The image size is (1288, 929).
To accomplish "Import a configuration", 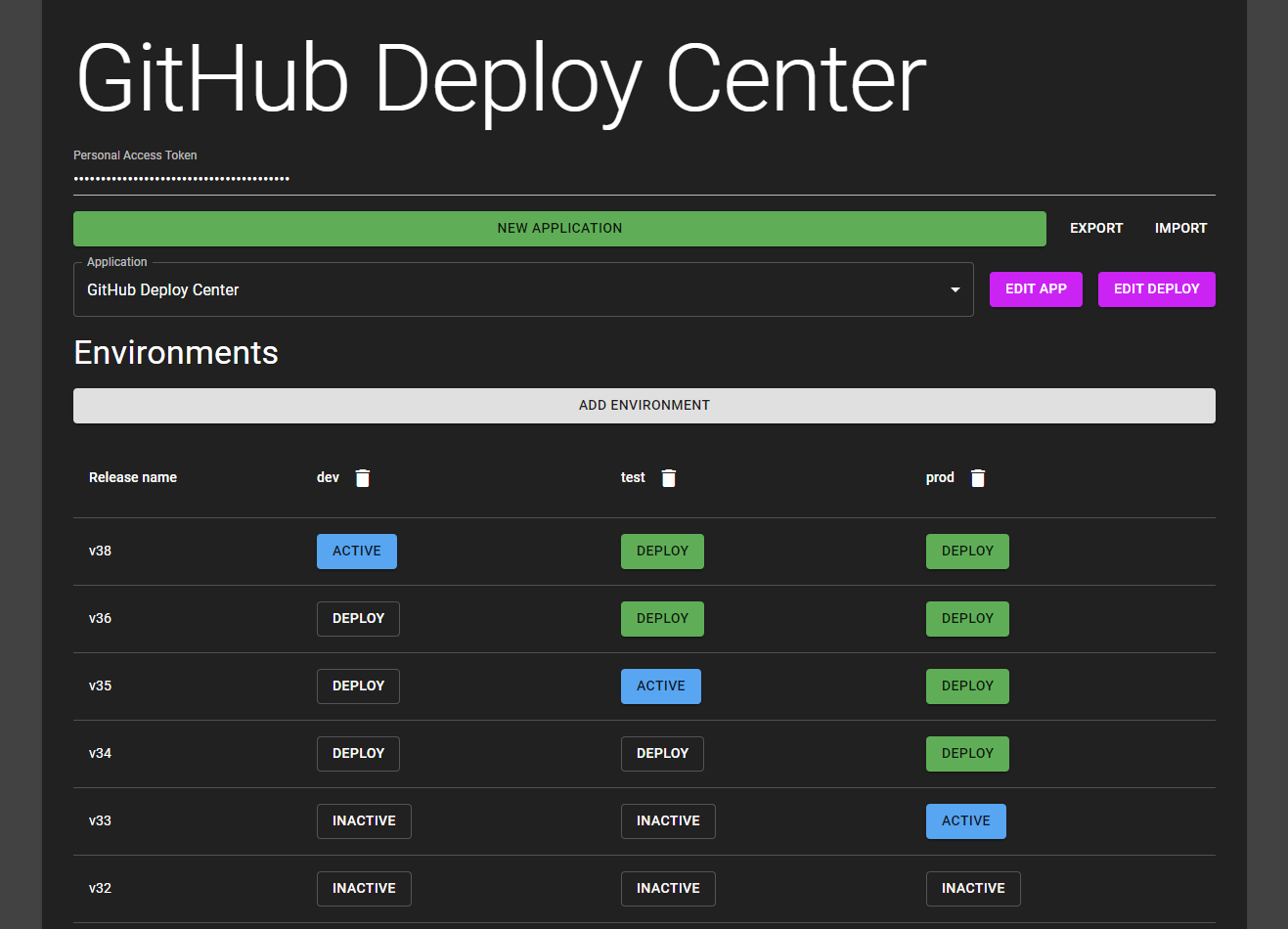I will (x=1180, y=229).
